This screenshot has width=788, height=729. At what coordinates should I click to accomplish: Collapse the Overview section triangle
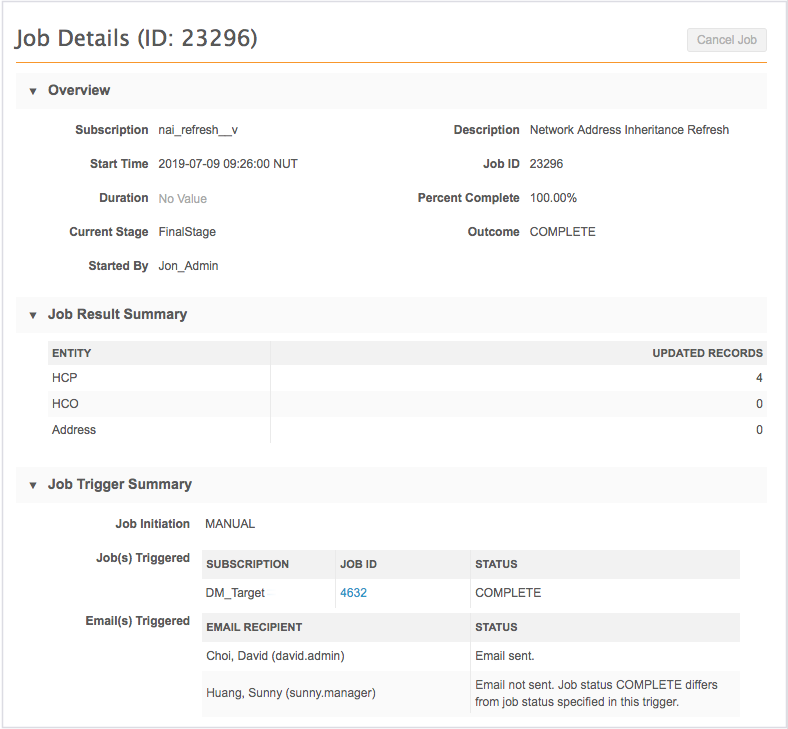[x=33, y=91]
